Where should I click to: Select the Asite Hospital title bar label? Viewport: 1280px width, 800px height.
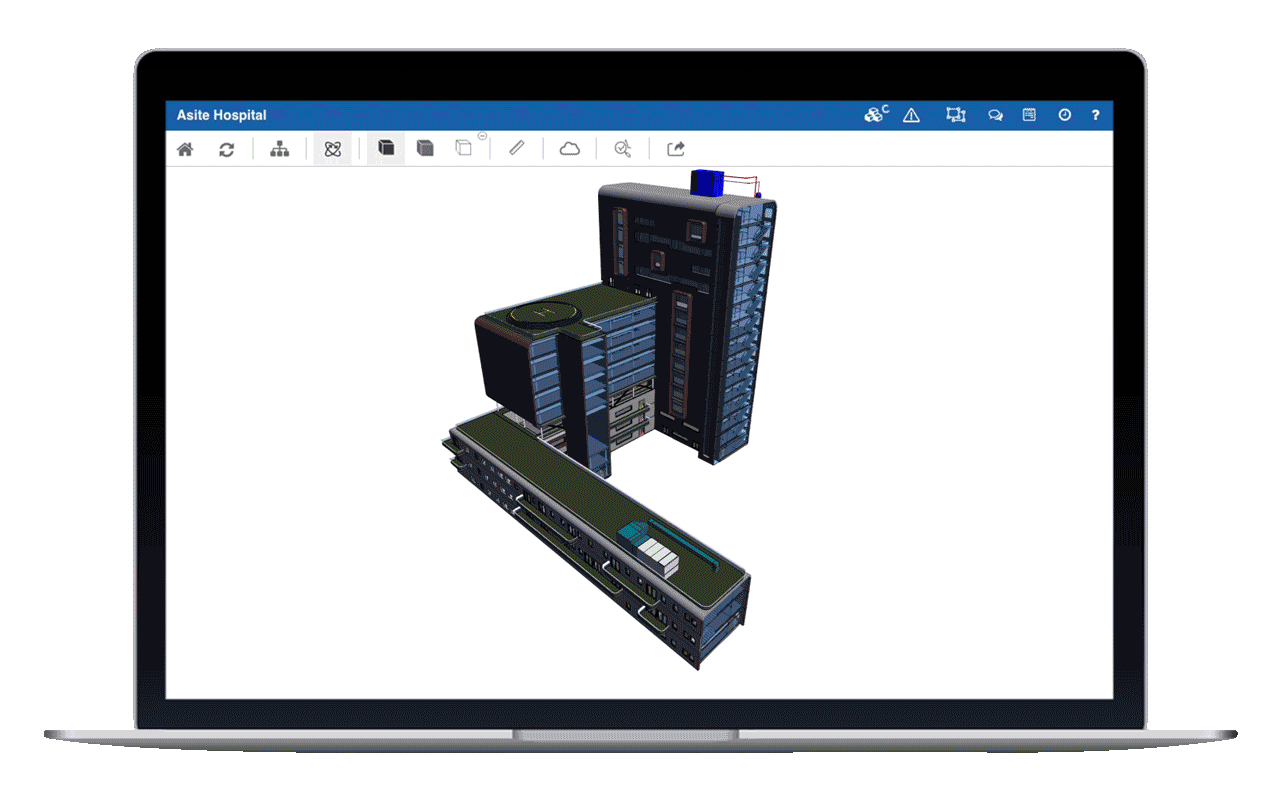coord(221,114)
